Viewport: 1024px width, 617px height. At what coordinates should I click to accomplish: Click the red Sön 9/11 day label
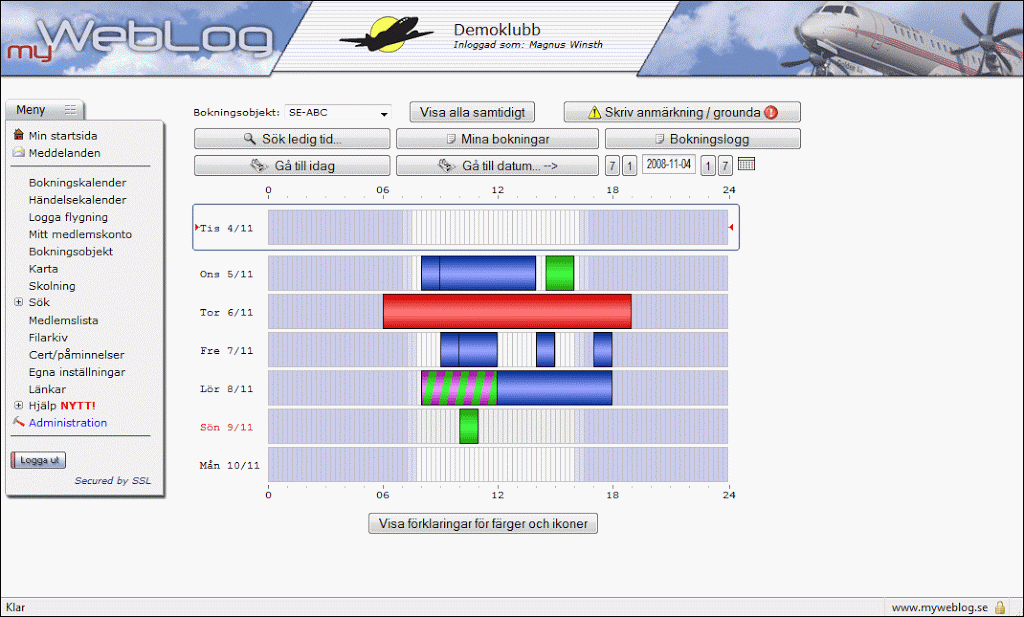226,427
